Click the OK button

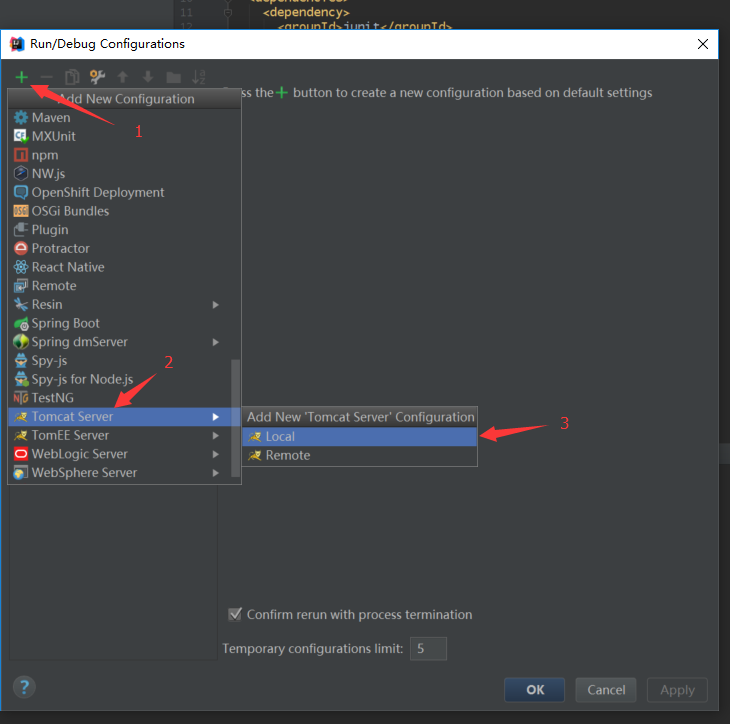pyautogui.click(x=534, y=690)
